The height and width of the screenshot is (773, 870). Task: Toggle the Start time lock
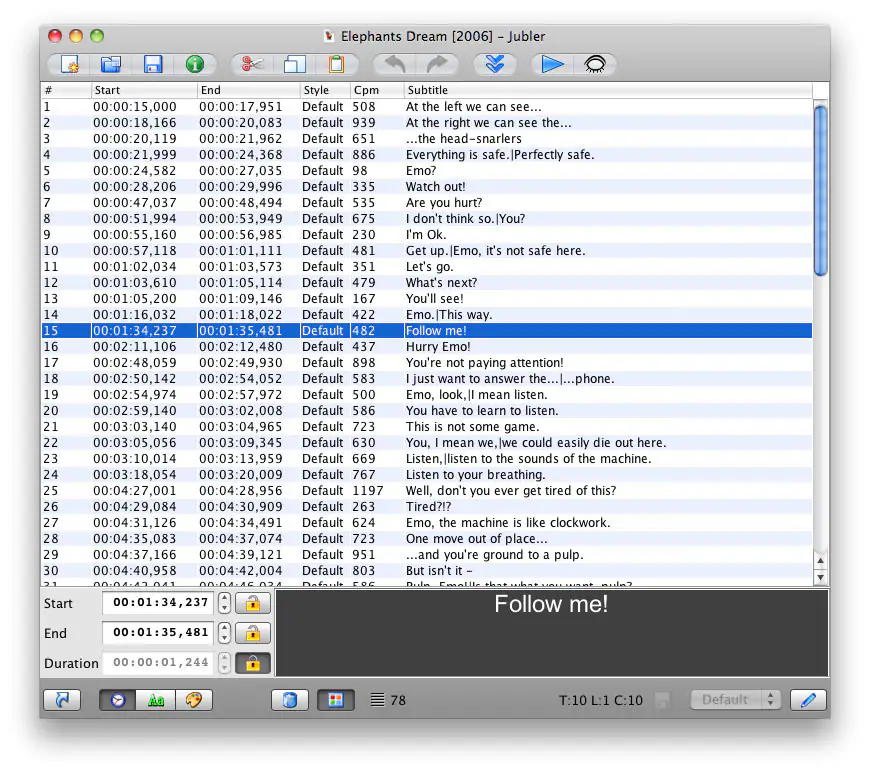click(x=253, y=603)
